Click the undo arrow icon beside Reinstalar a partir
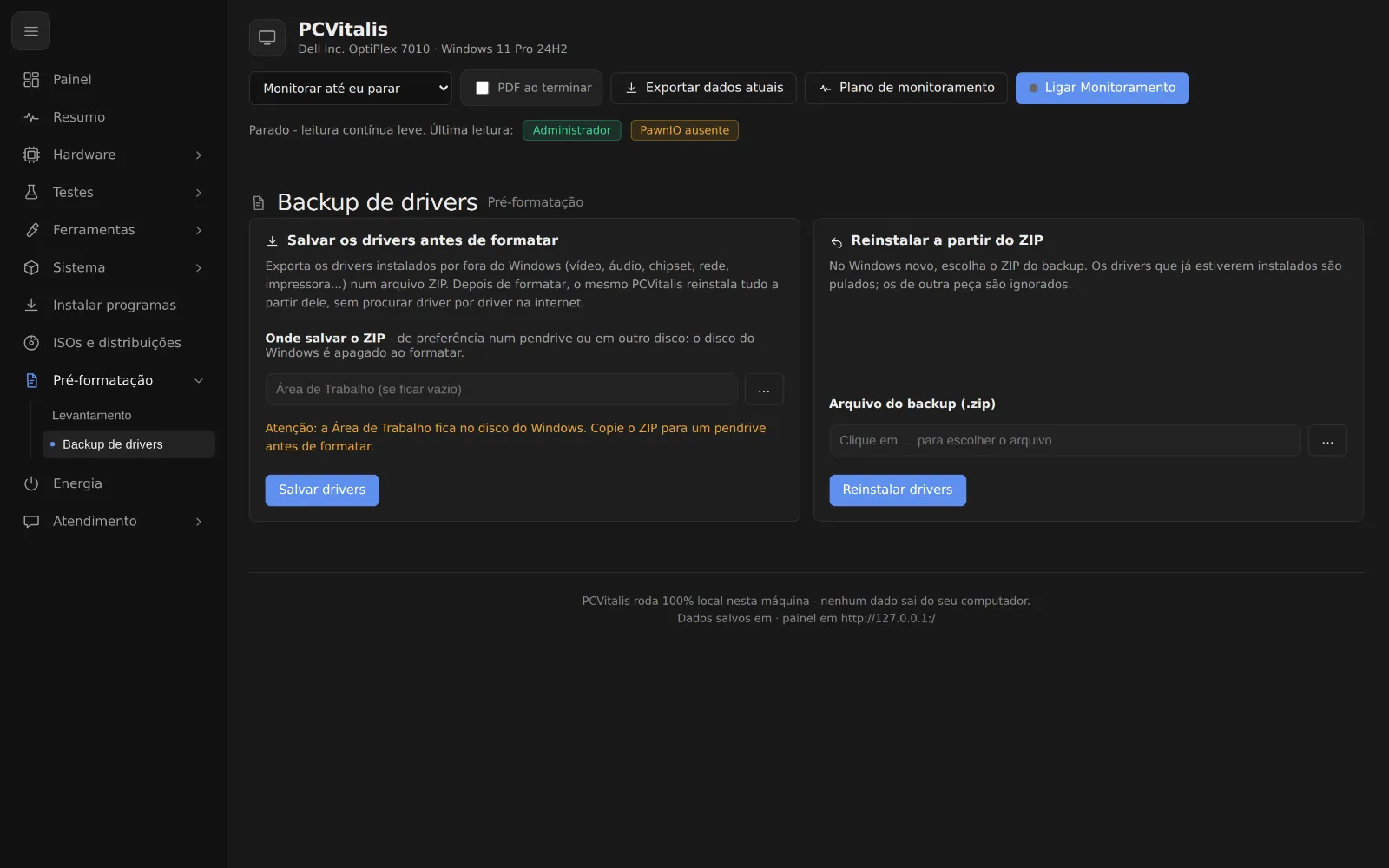 [836, 242]
